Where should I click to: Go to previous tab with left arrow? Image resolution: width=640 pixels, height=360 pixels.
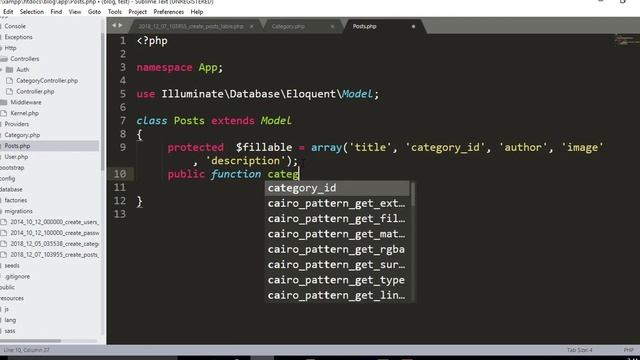tap(114, 25)
